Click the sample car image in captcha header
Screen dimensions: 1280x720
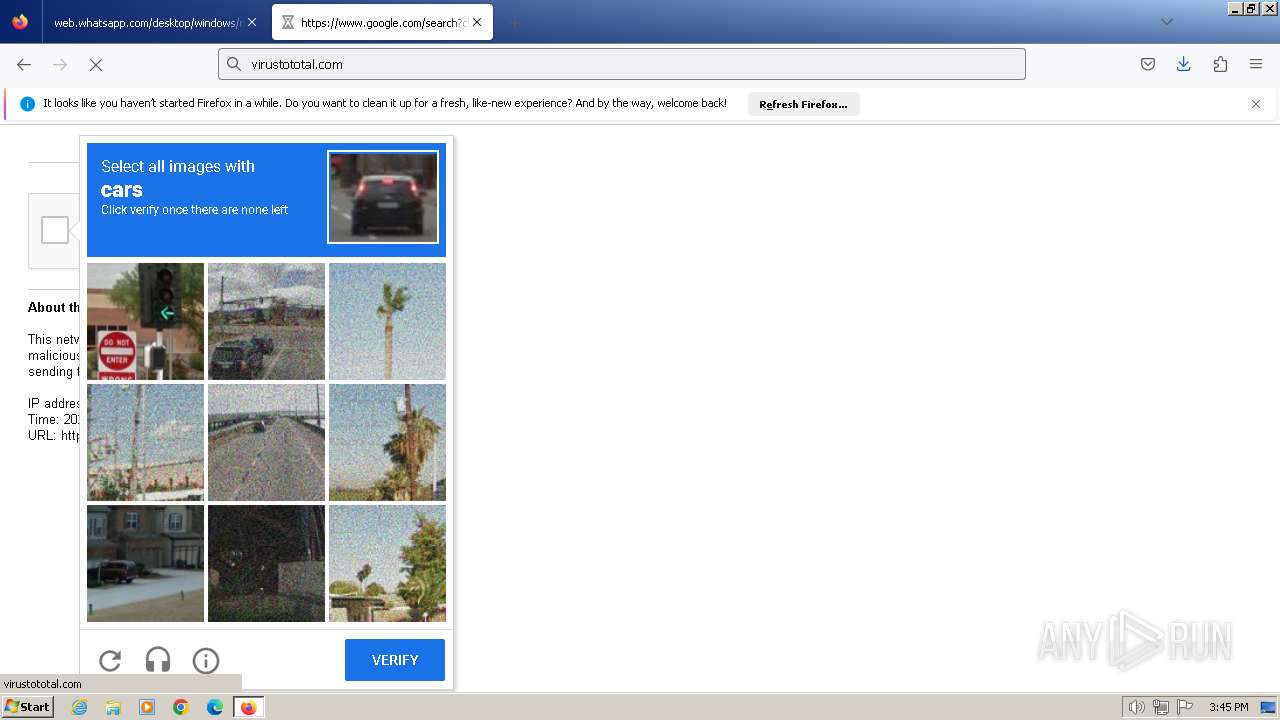tap(383, 197)
